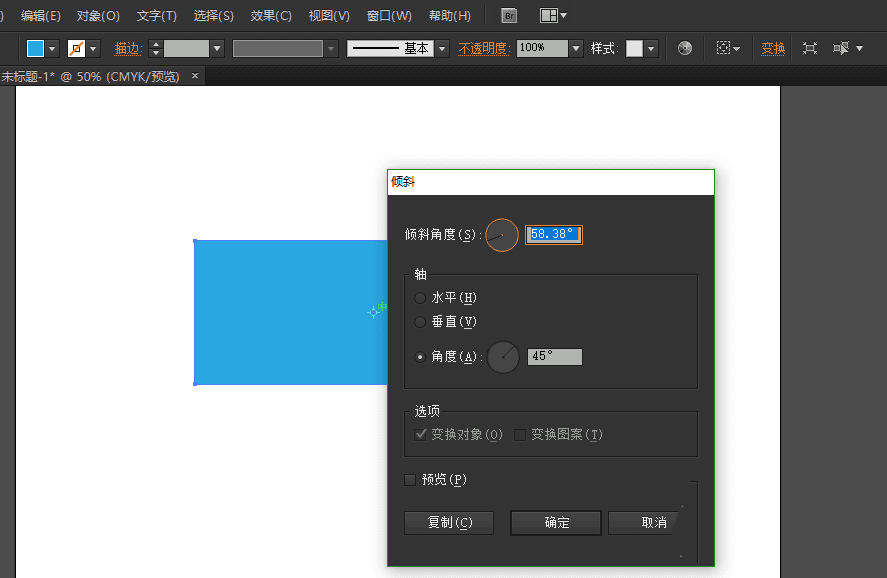Click the 不透明度 opacity link
The height and width of the screenshot is (578, 887).
(x=483, y=49)
